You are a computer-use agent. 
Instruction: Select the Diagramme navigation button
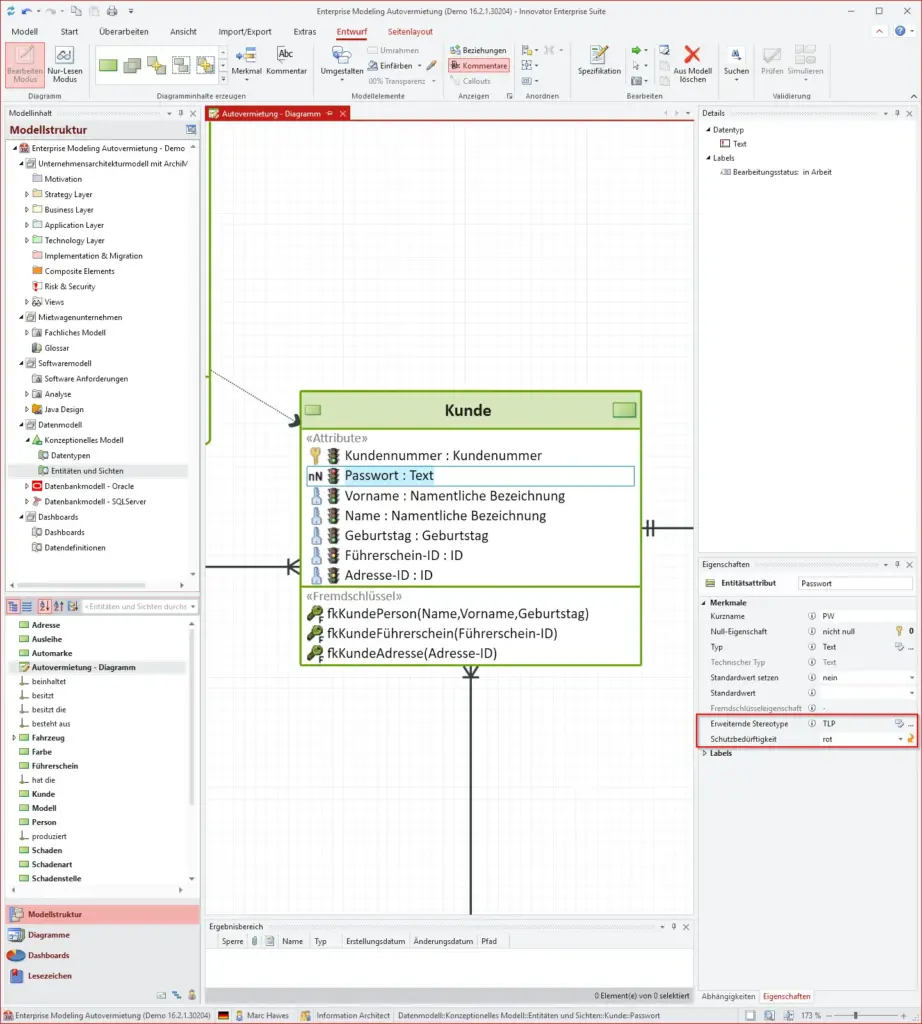pos(49,935)
